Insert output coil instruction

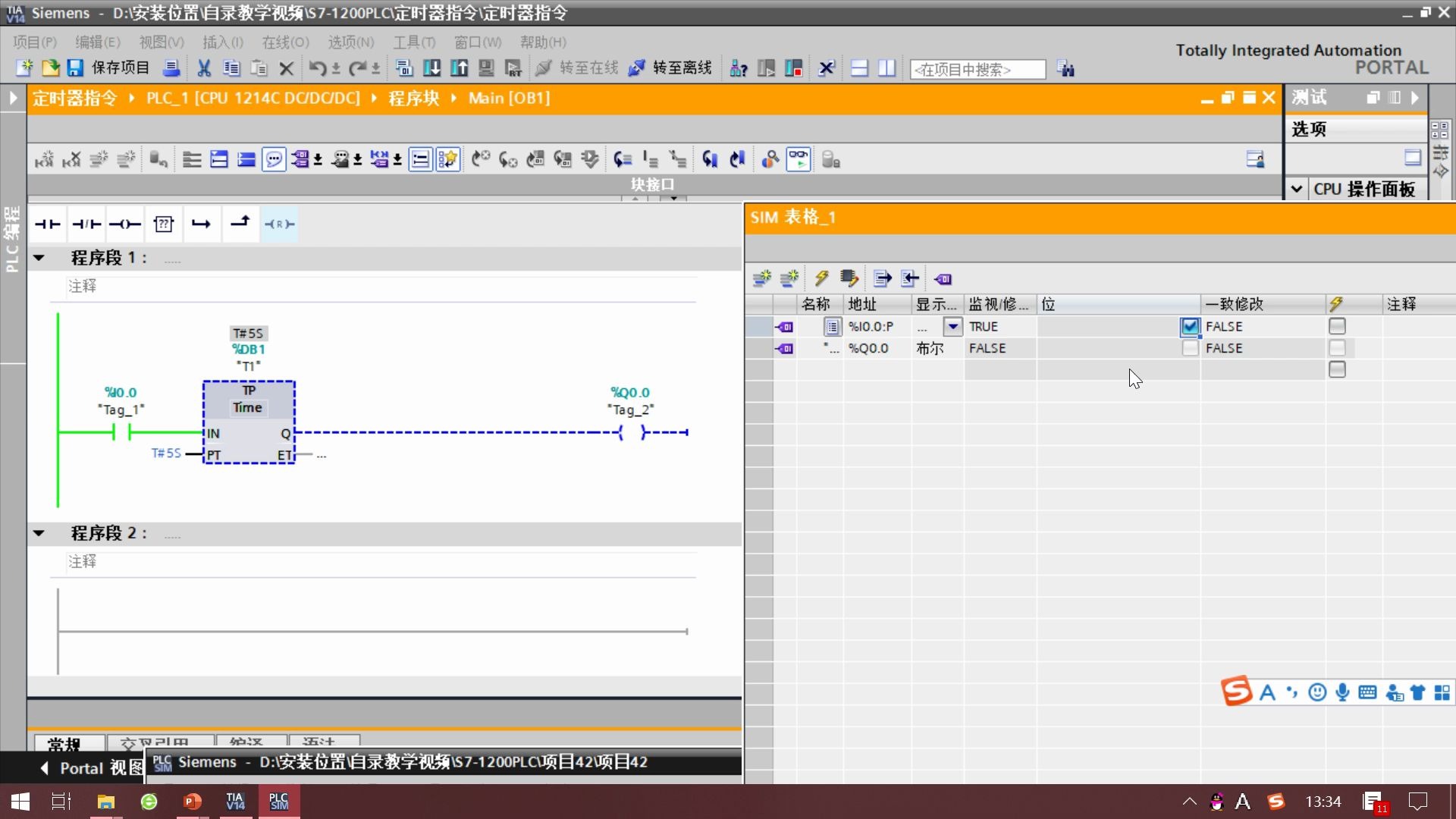124,224
